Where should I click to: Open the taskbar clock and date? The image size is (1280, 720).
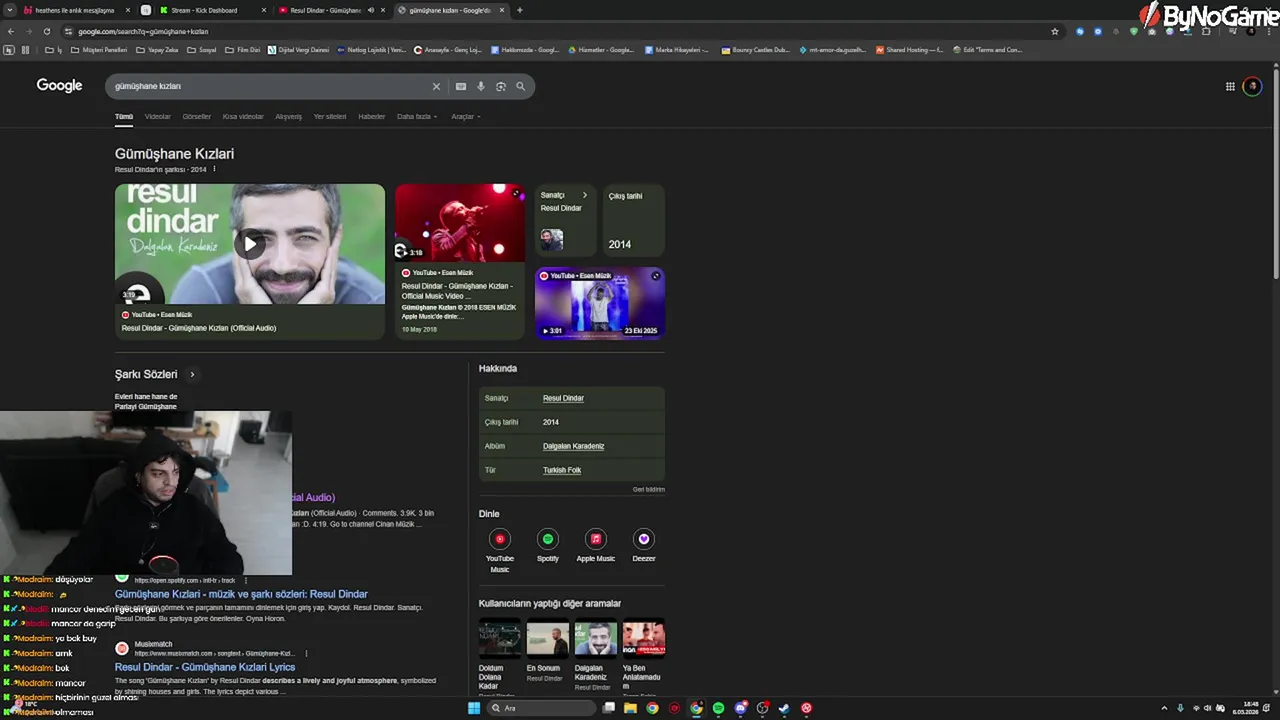pos(1245,708)
